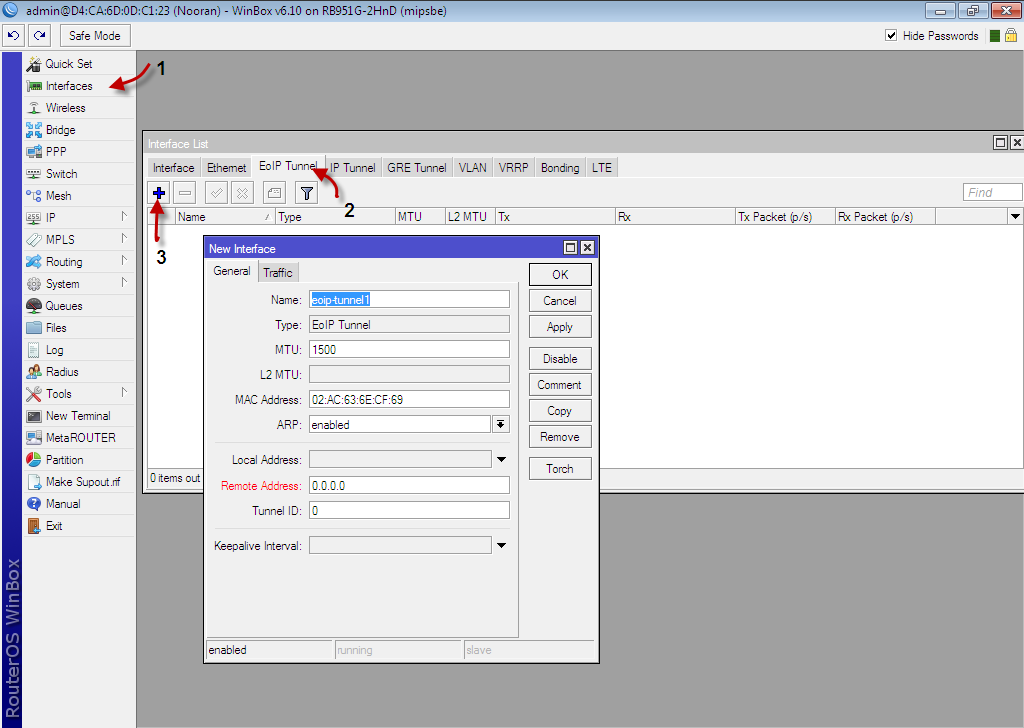1024x728 pixels.
Task: Click the padlock icon beside Hide Passwords
Action: (x=1011, y=35)
